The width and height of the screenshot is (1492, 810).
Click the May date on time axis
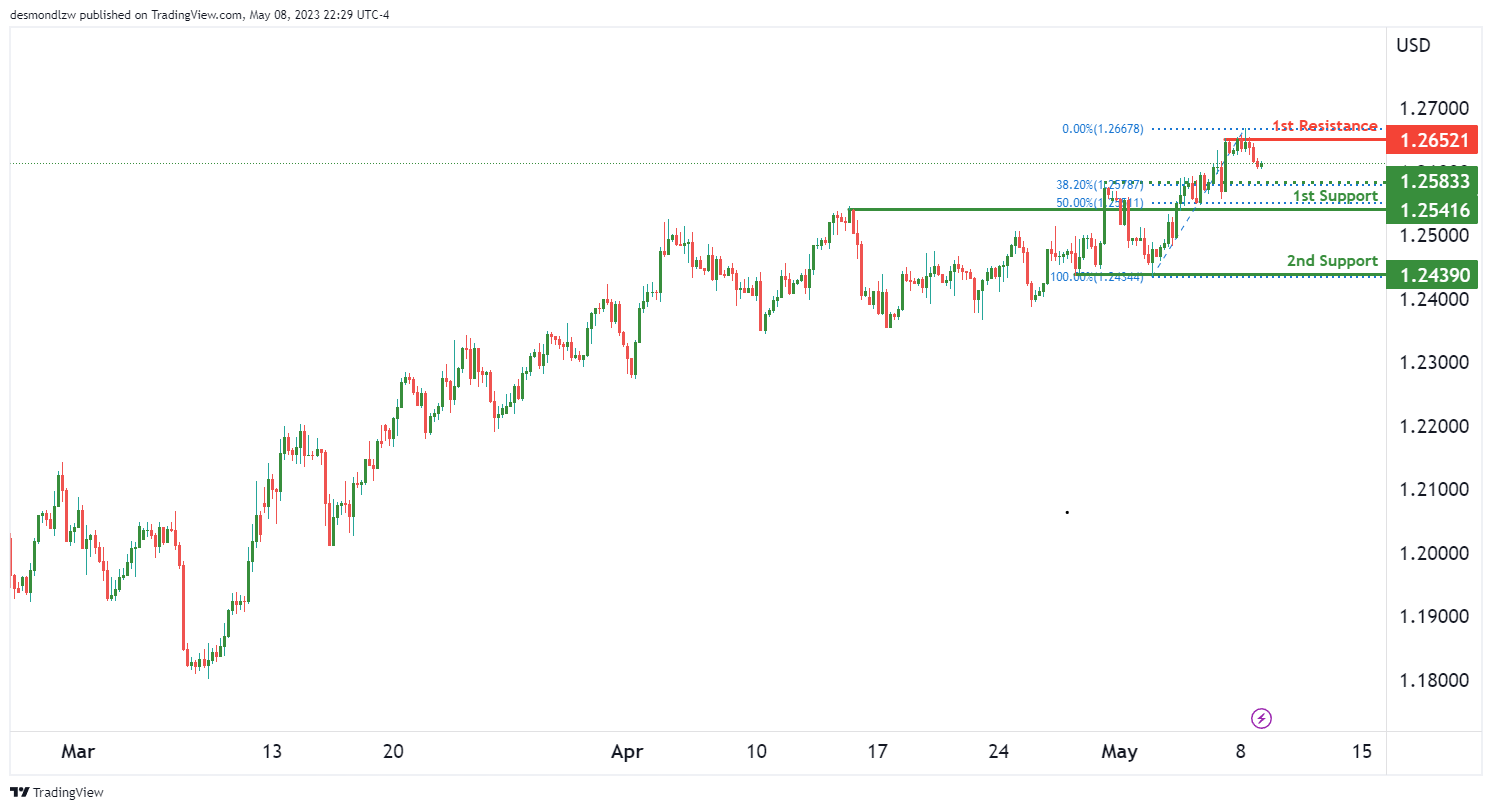pos(1120,752)
